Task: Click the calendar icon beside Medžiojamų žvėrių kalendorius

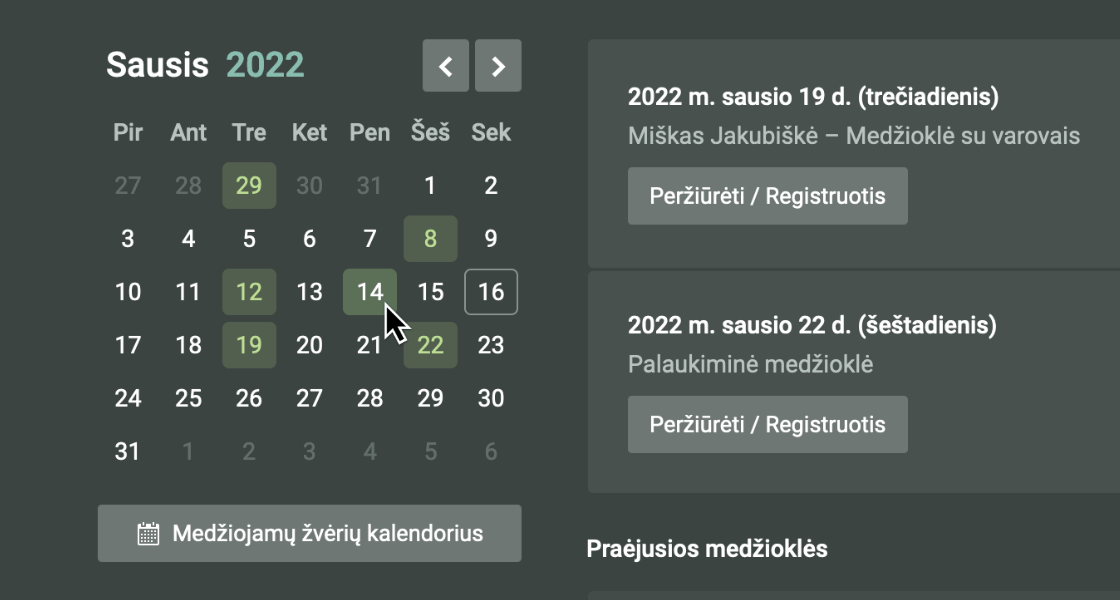Action: click(x=148, y=533)
